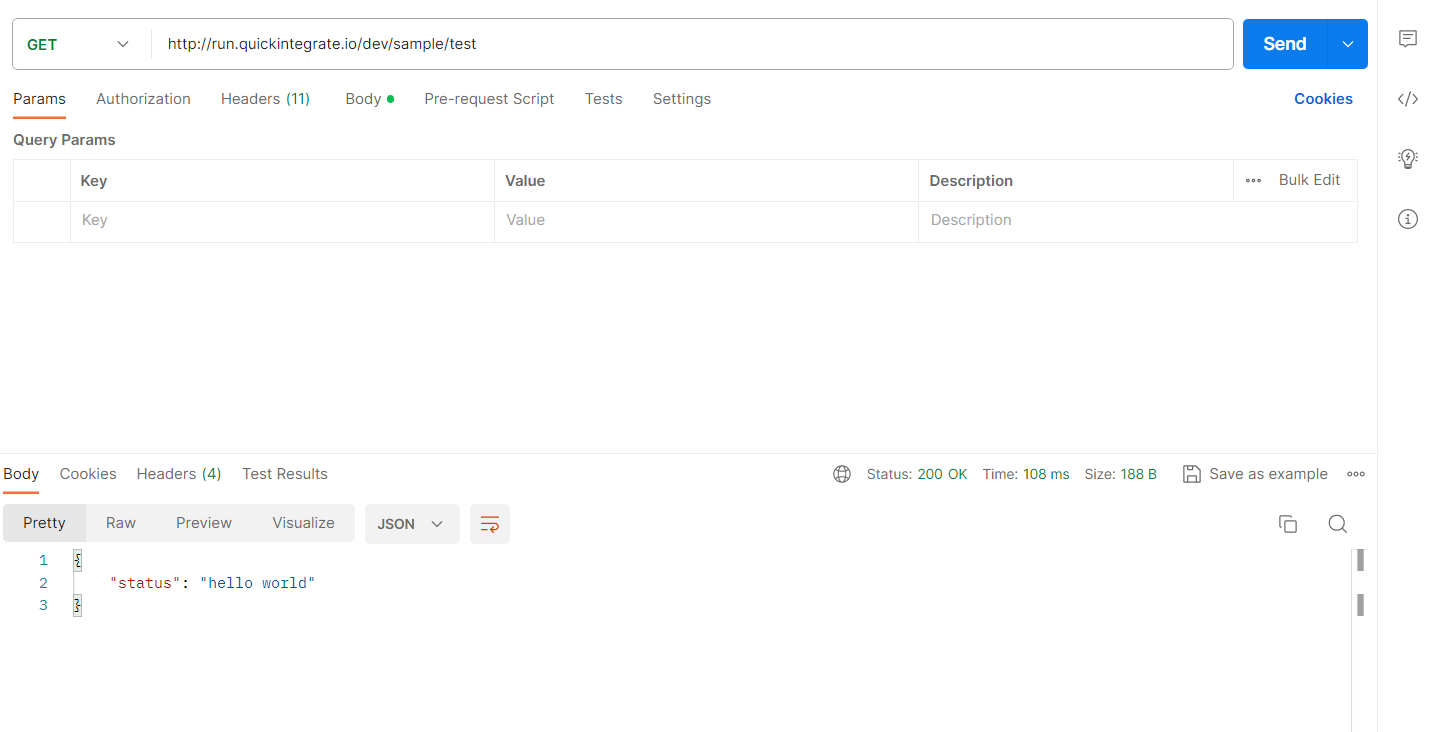Screen dimensions: 1432x732
Task: Send the request
Action: pos(1285,44)
